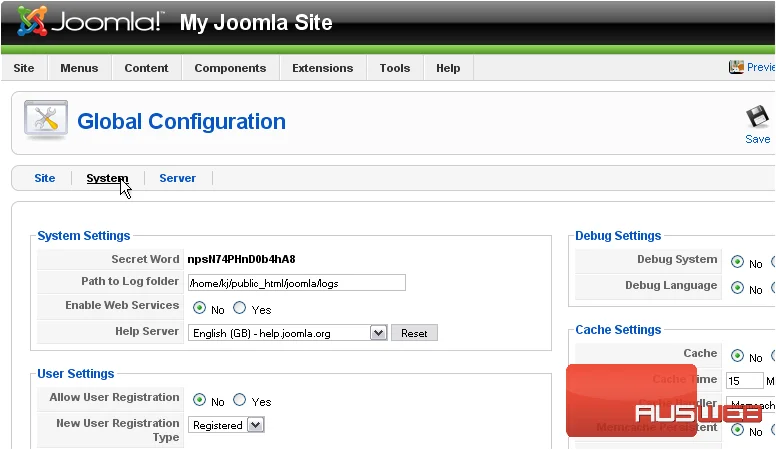
Task: Switch to the Server configuration tab
Action: [x=177, y=178]
